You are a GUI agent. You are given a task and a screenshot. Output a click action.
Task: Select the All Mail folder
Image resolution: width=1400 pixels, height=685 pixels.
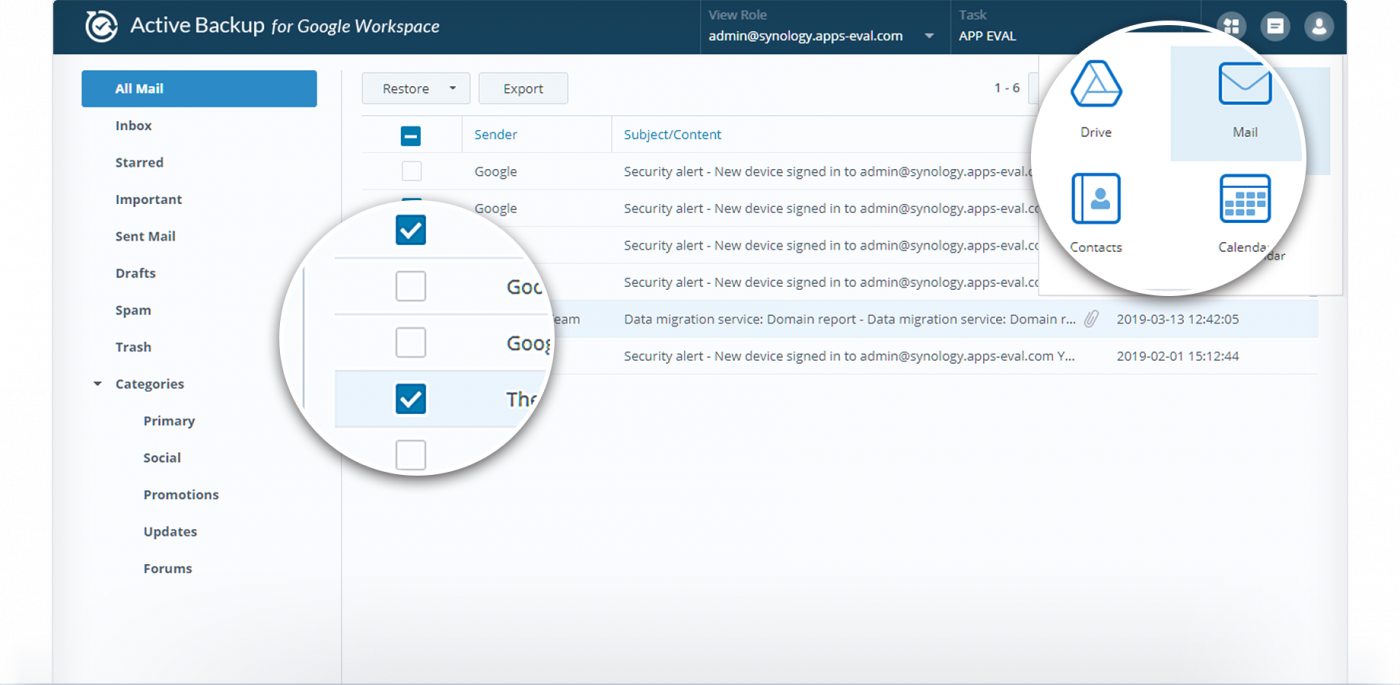point(199,88)
